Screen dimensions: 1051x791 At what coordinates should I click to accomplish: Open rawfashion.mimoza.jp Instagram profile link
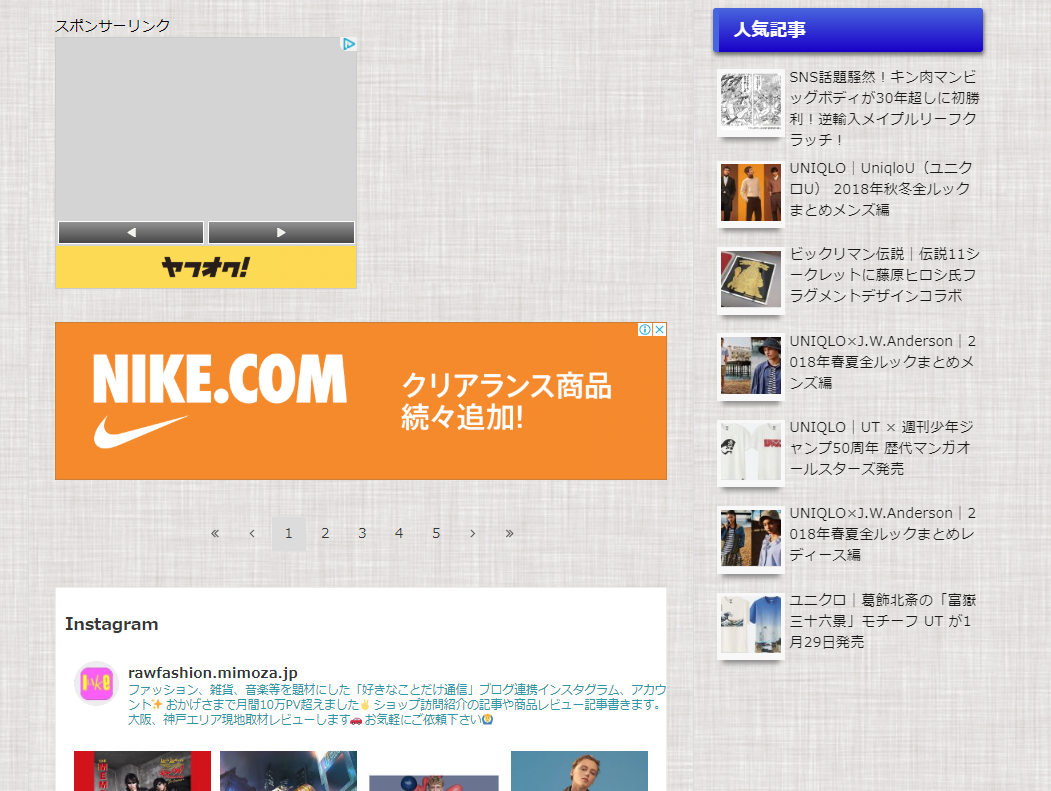[212, 672]
